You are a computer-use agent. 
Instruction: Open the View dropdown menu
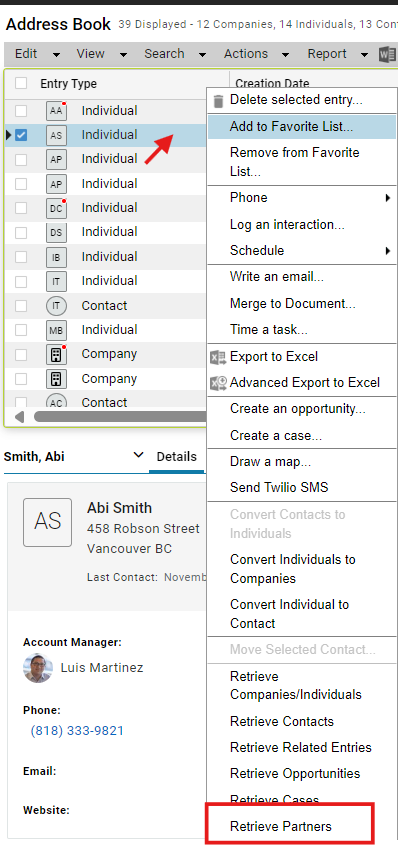[x=101, y=54]
